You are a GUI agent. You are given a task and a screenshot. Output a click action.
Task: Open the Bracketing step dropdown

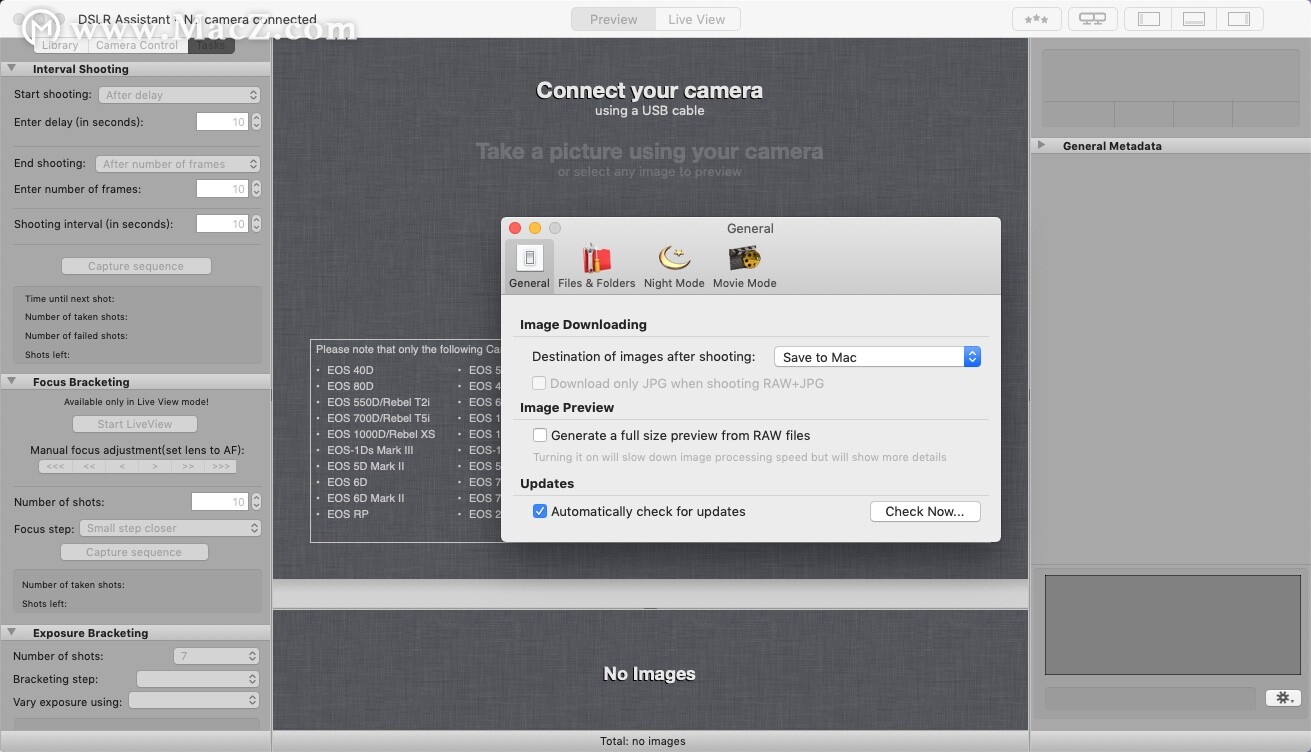(x=198, y=679)
